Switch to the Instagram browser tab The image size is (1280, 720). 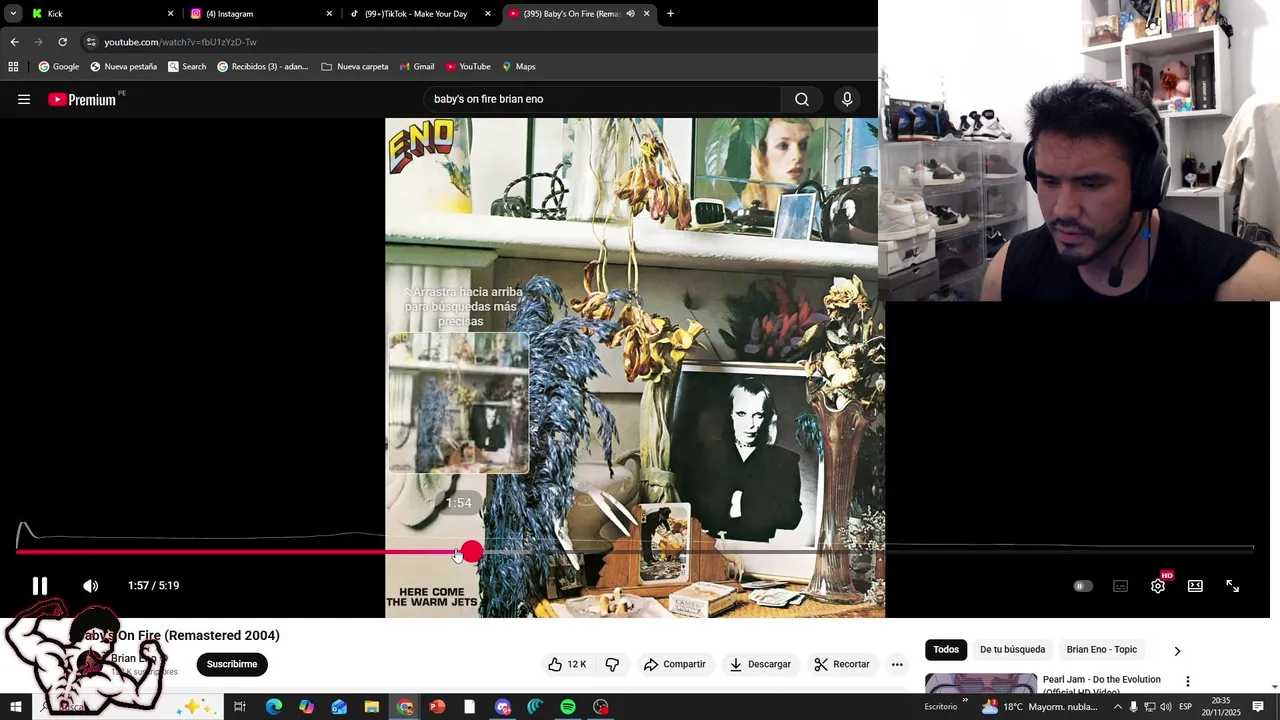pos(260,14)
